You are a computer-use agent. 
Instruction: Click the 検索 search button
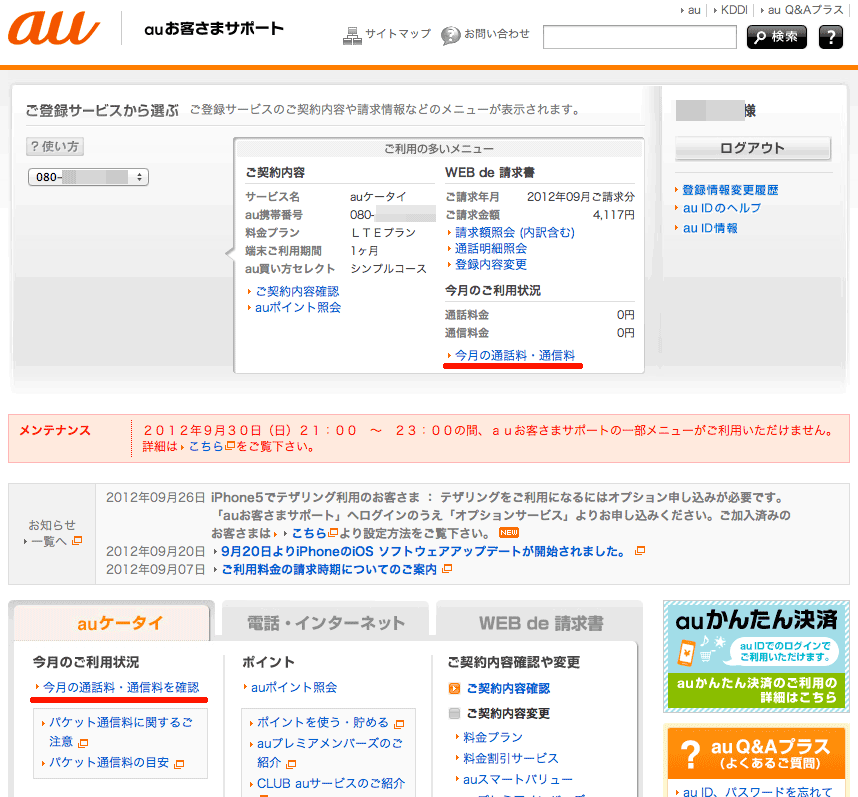776,37
